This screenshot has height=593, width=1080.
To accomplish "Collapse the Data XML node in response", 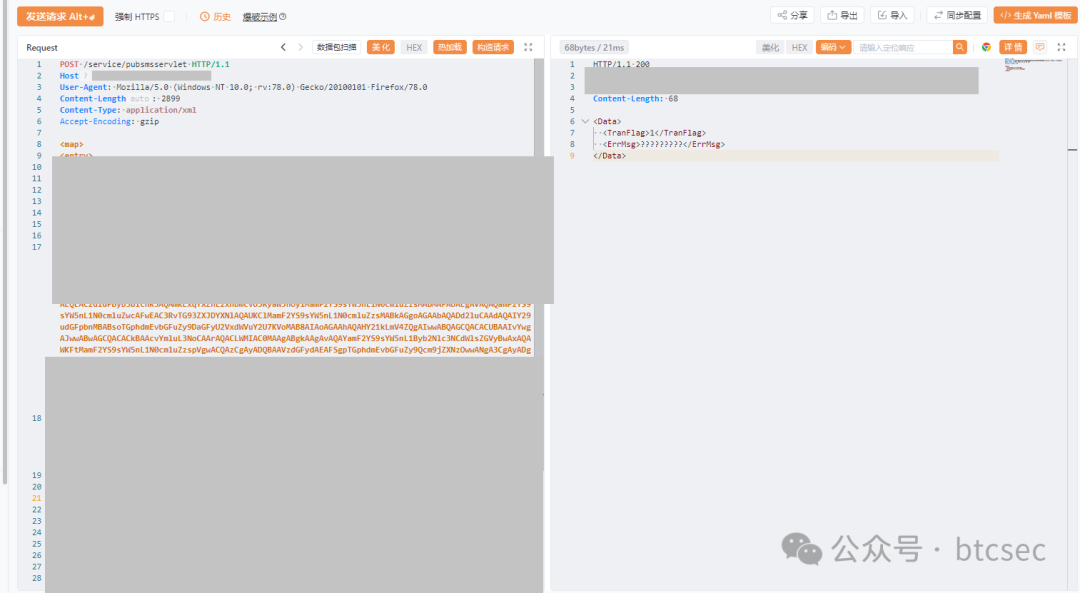I will pos(584,122).
